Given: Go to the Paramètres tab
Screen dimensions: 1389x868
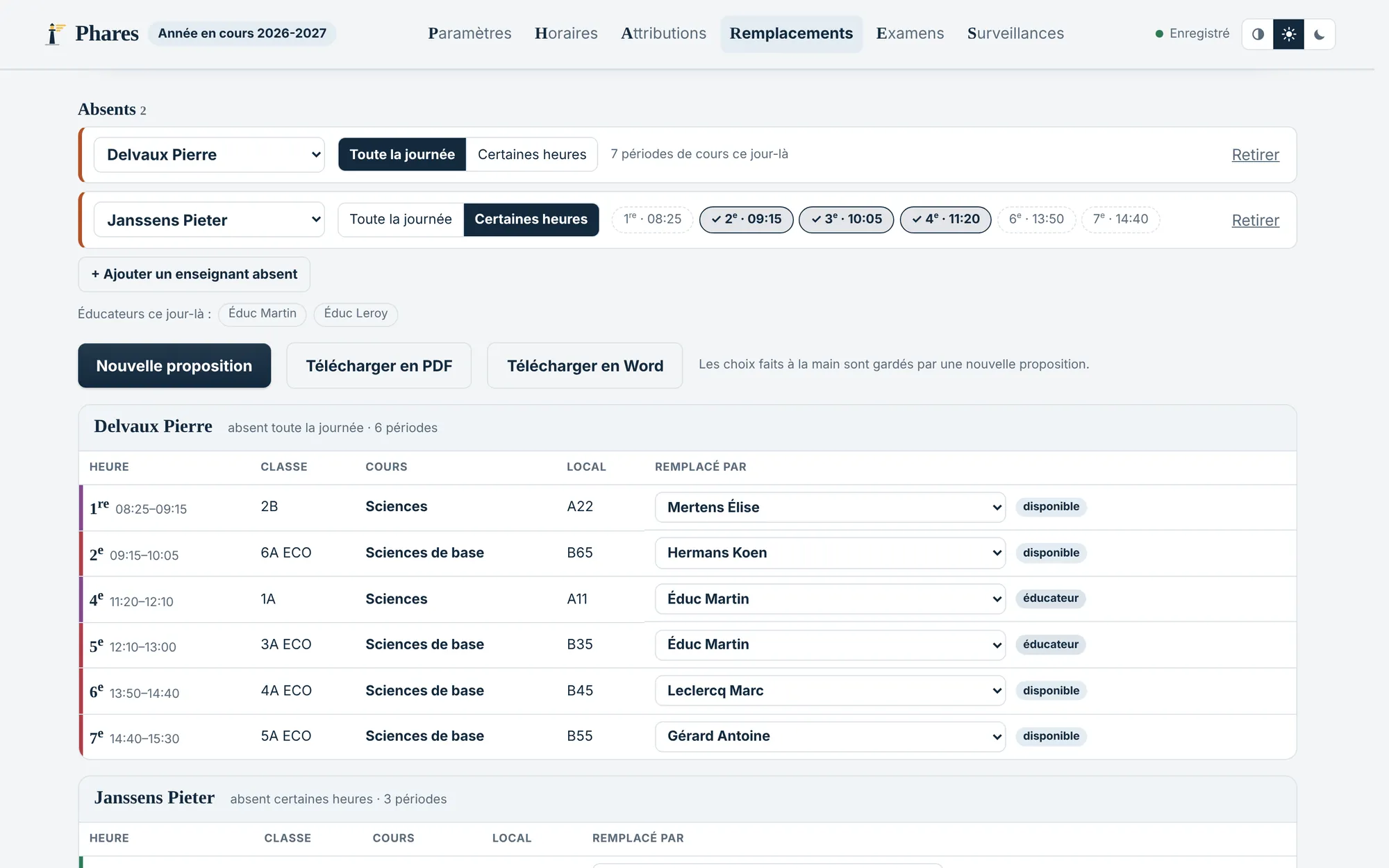Looking at the screenshot, I should coord(469,33).
